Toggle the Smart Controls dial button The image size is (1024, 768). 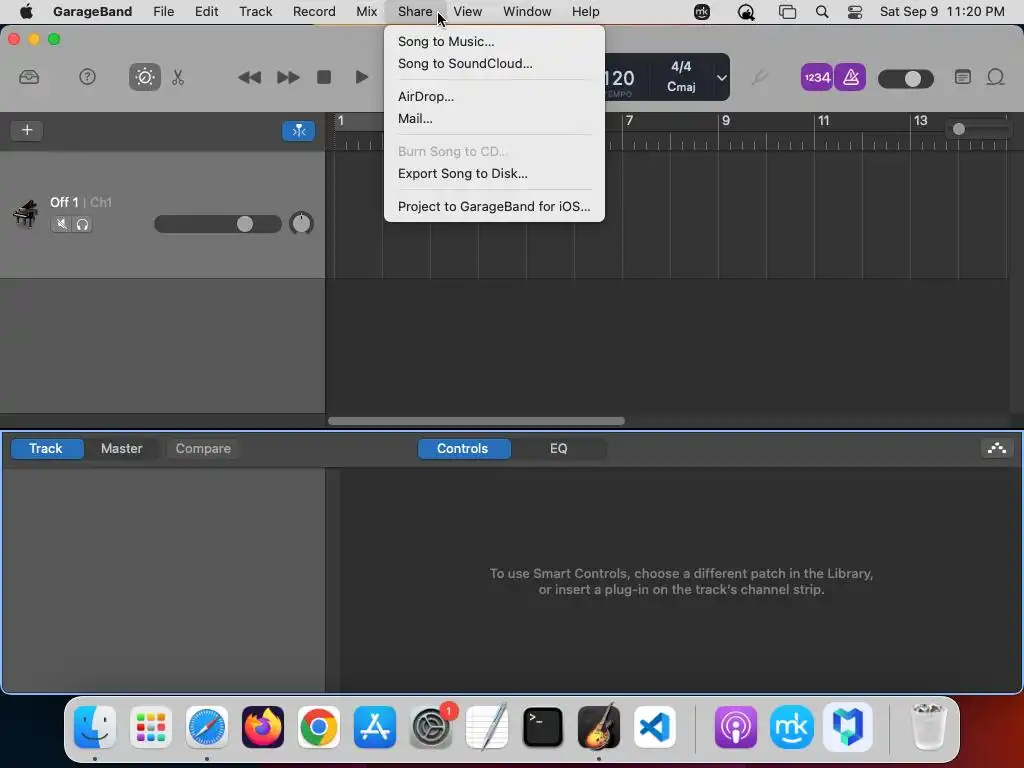[144, 78]
